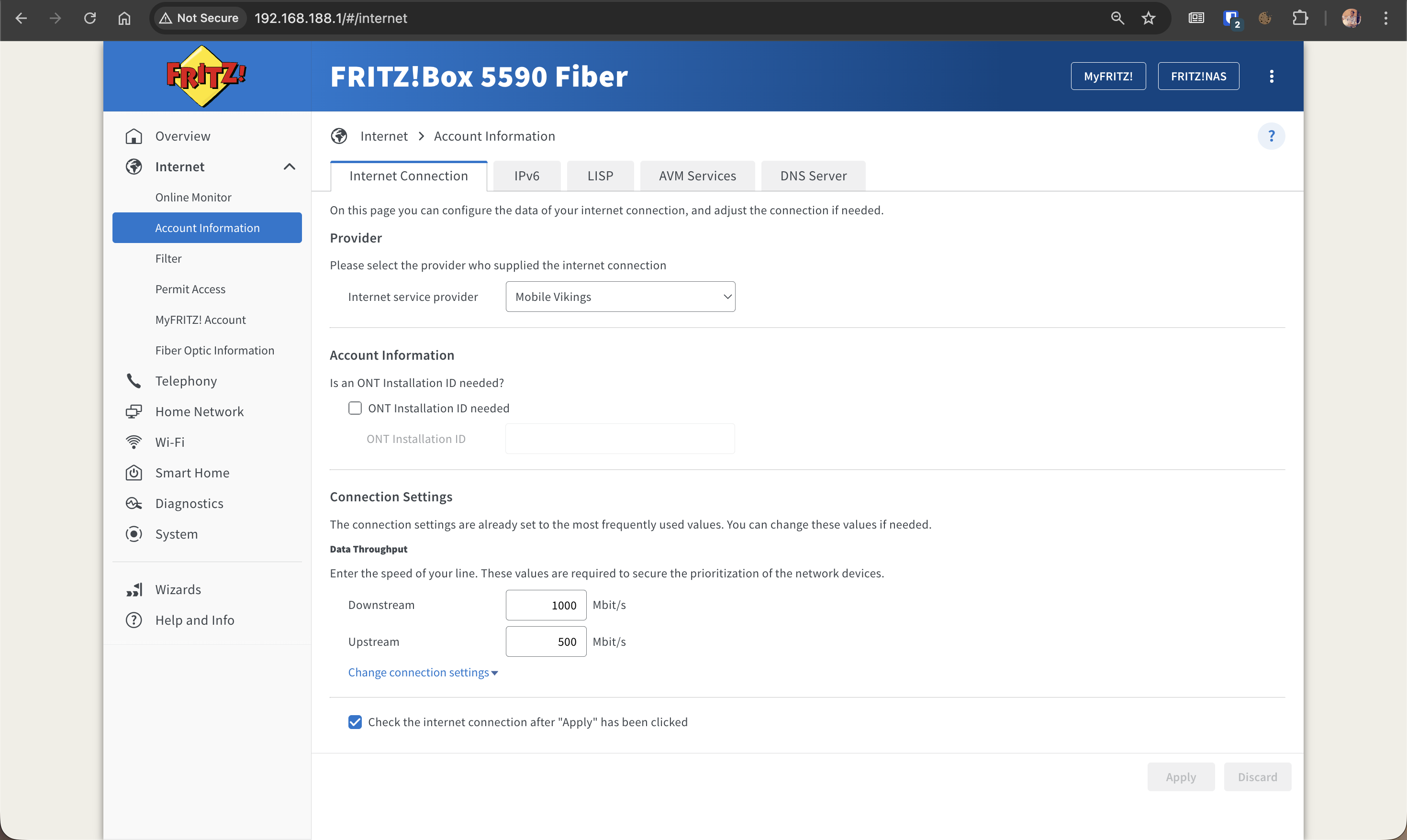The height and width of the screenshot is (840, 1407).
Task: Uncheck the internet connection check after Apply
Action: click(x=355, y=722)
